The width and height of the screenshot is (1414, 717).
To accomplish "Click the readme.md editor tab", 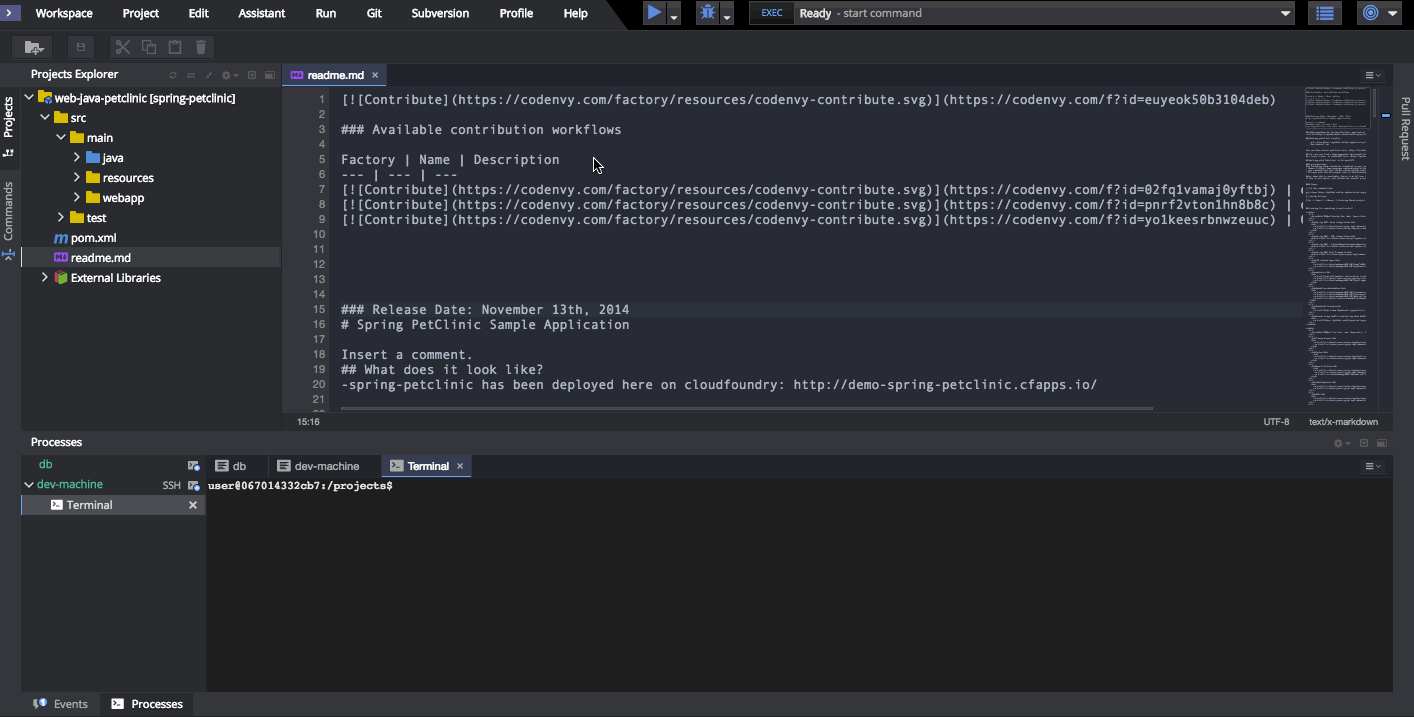I will tap(335, 75).
